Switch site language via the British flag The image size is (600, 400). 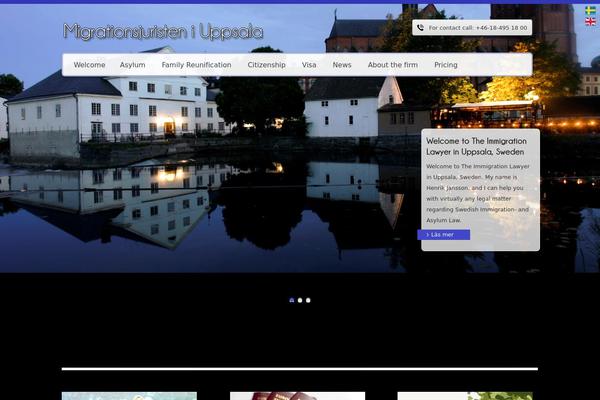(x=590, y=22)
